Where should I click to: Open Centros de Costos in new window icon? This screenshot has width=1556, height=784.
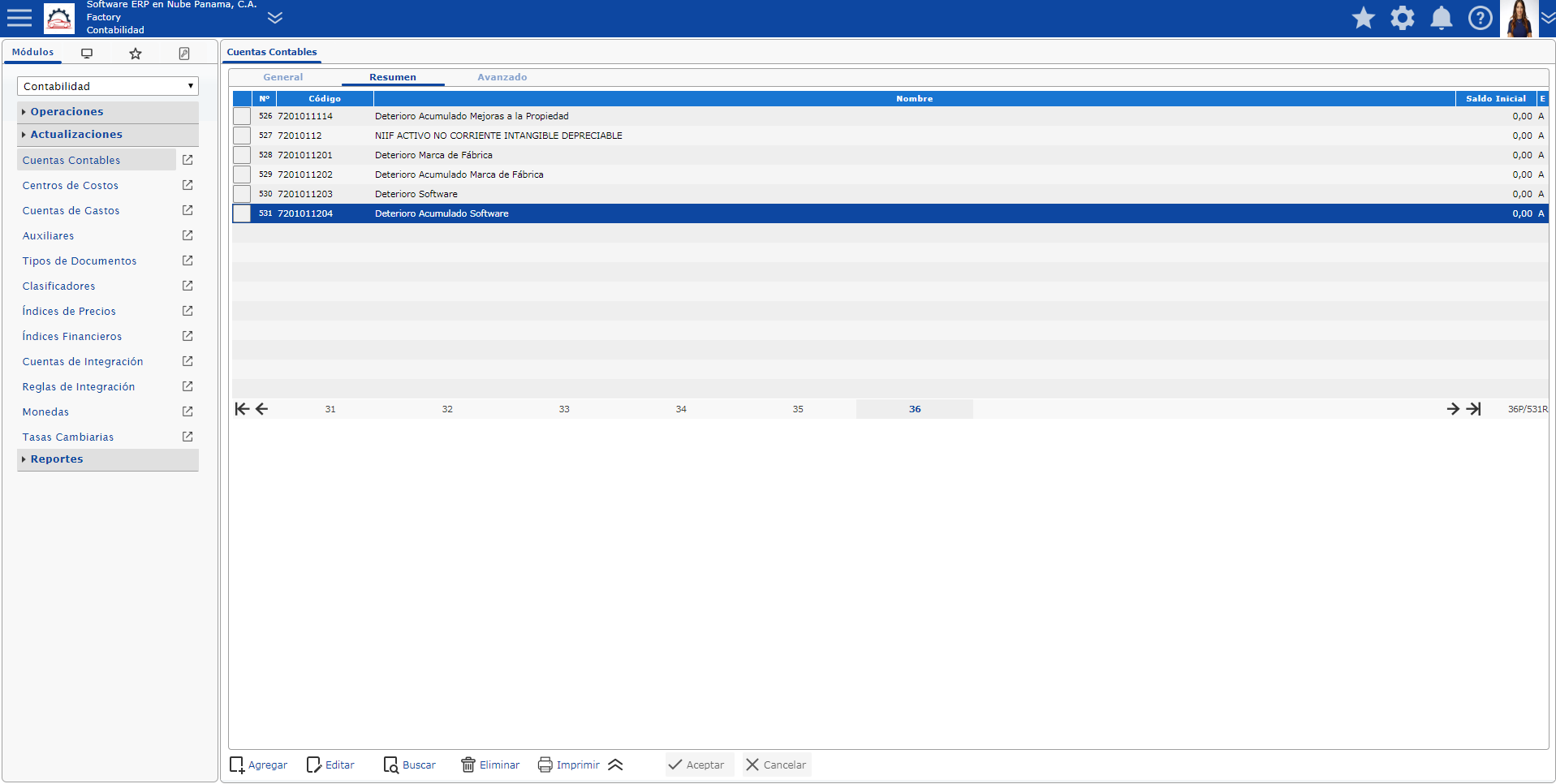[187, 185]
